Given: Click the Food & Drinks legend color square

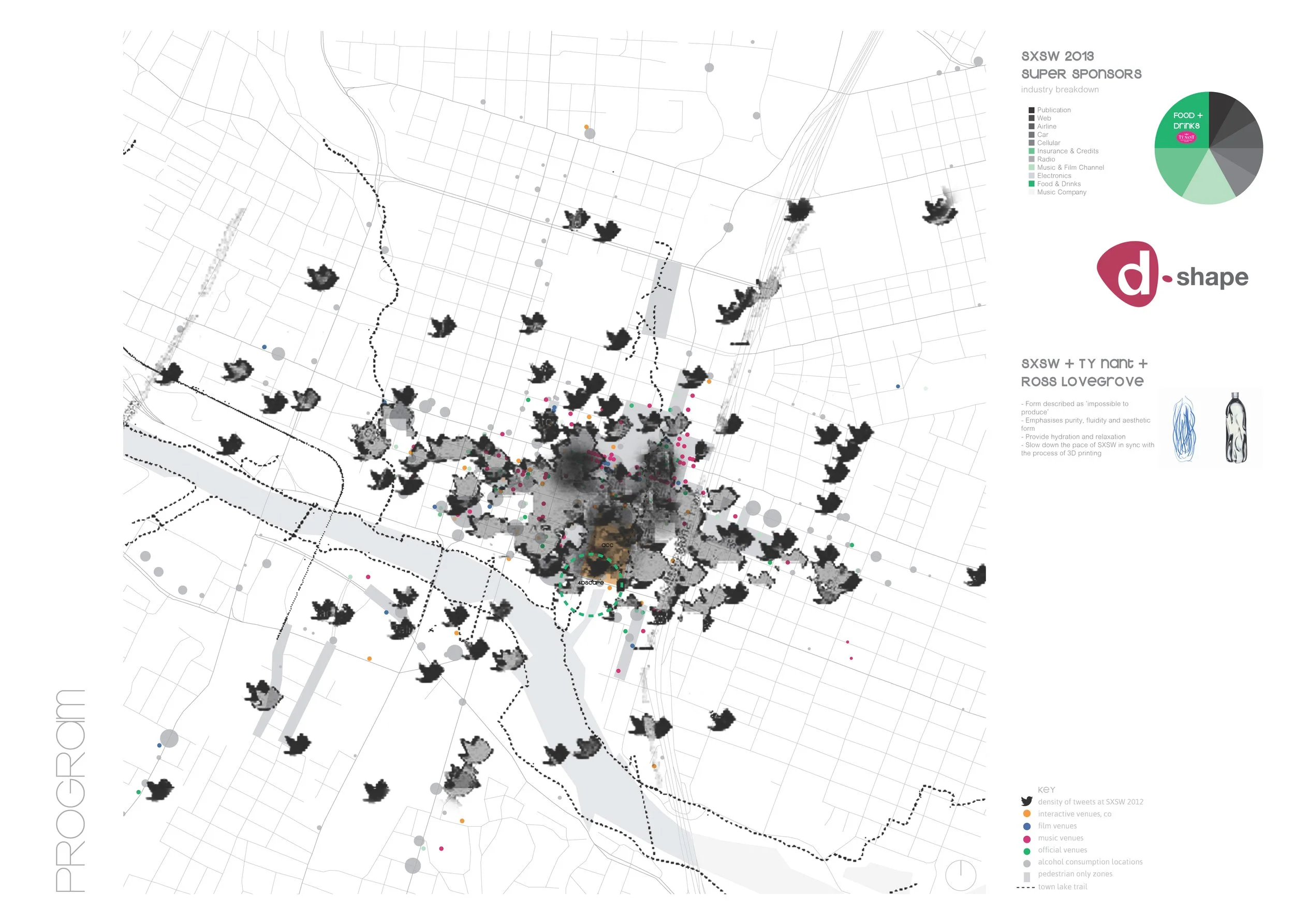Looking at the screenshot, I should click(1031, 184).
